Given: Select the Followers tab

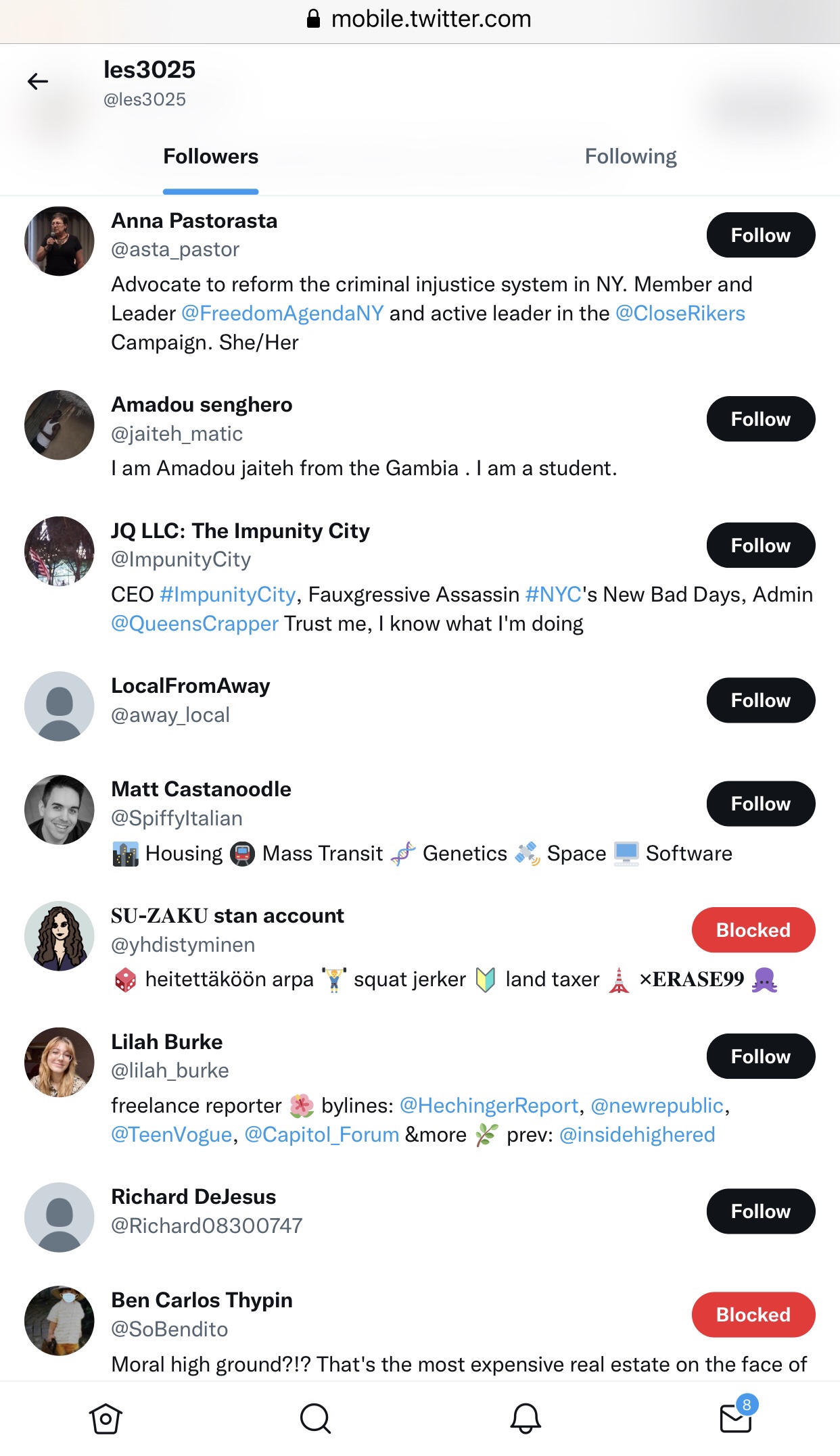Looking at the screenshot, I should [x=211, y=157].
